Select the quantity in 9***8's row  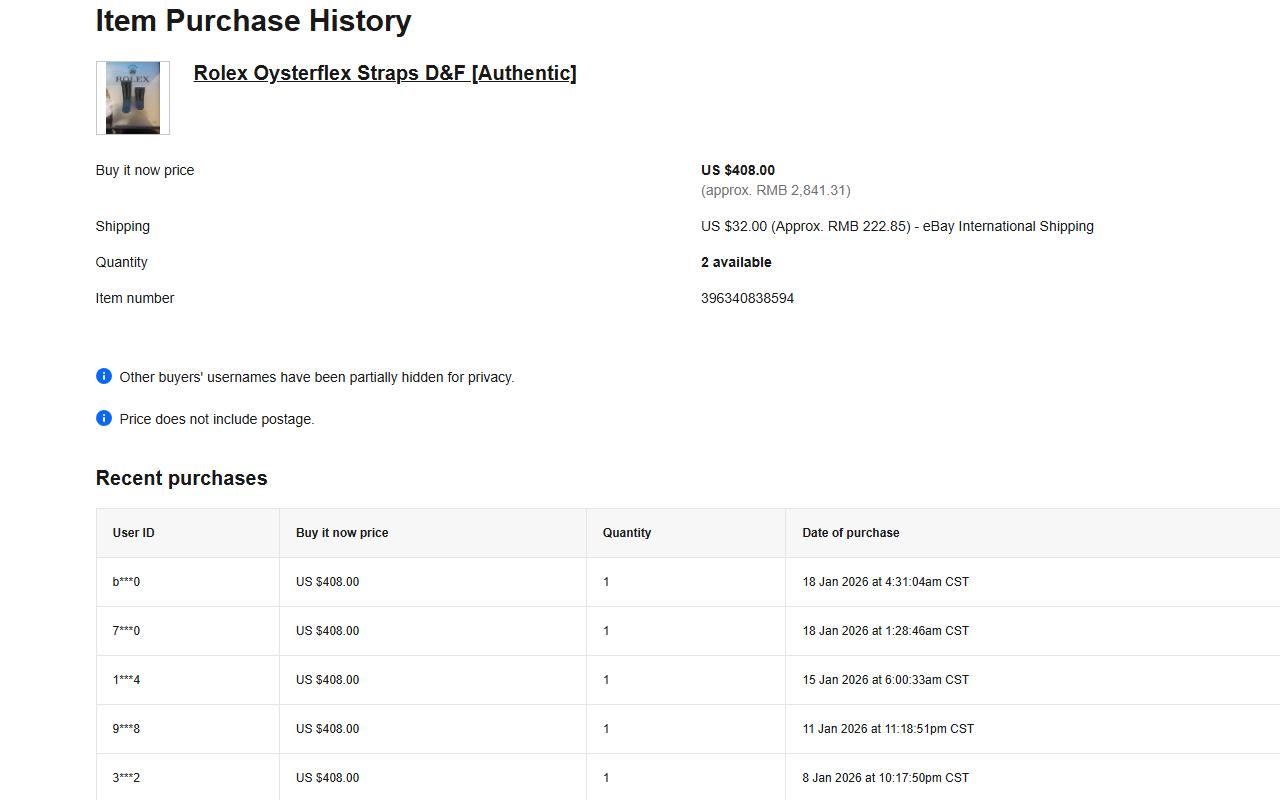tap(606, 729)
